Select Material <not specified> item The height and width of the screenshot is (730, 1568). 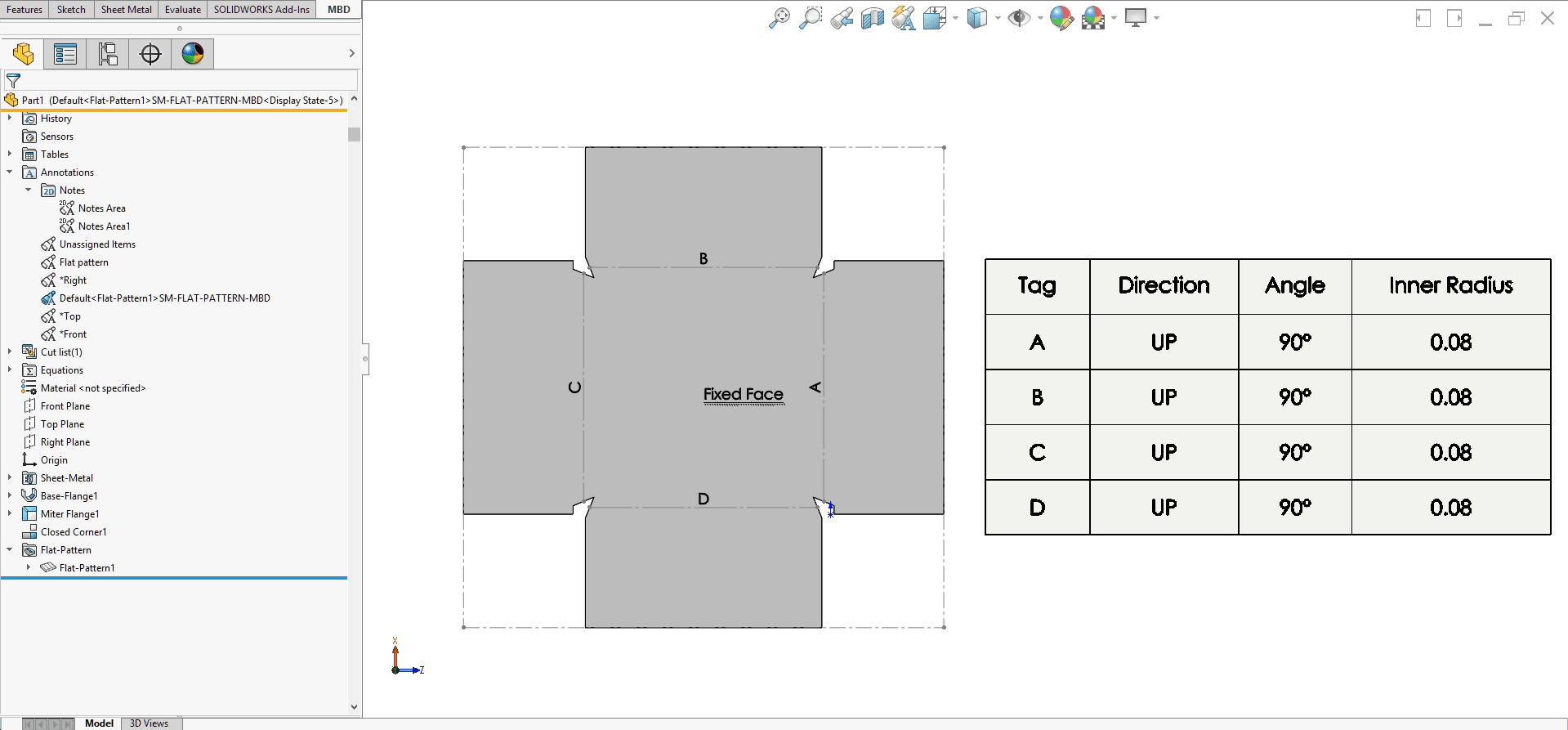click(x=93, y=388)
